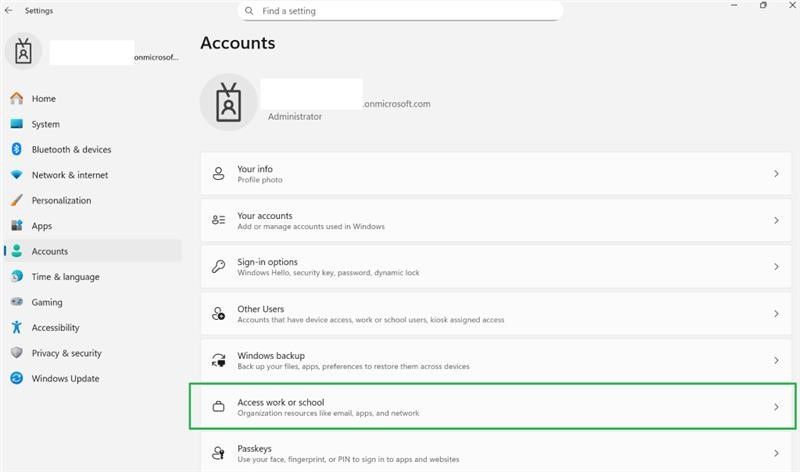Click the large account badge picture under Accounts
Image resolution: width=800 pixels, height=472 pixels.
[x=229, y=102]
